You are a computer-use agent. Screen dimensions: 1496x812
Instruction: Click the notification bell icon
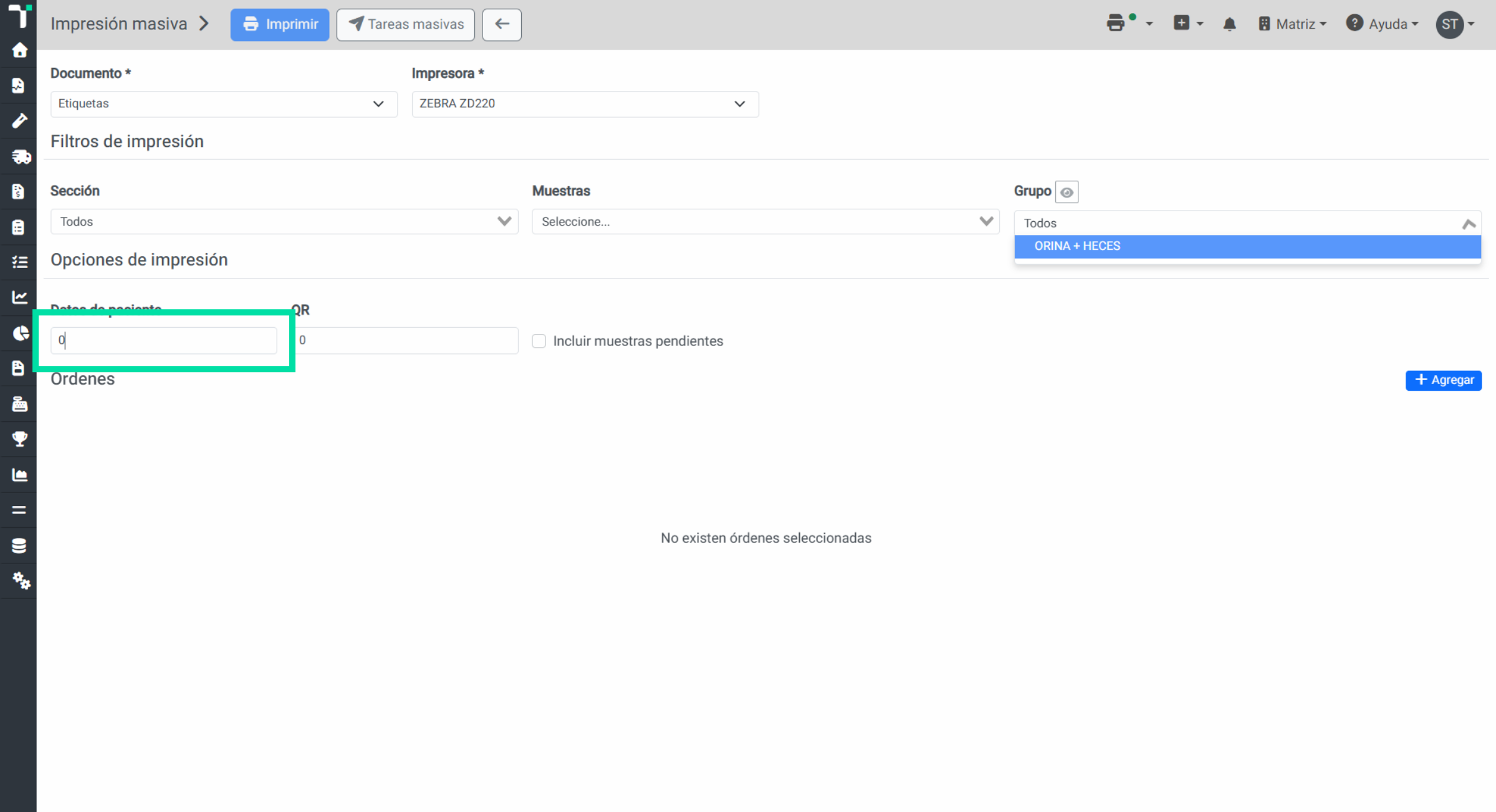tap(1229, 24)
